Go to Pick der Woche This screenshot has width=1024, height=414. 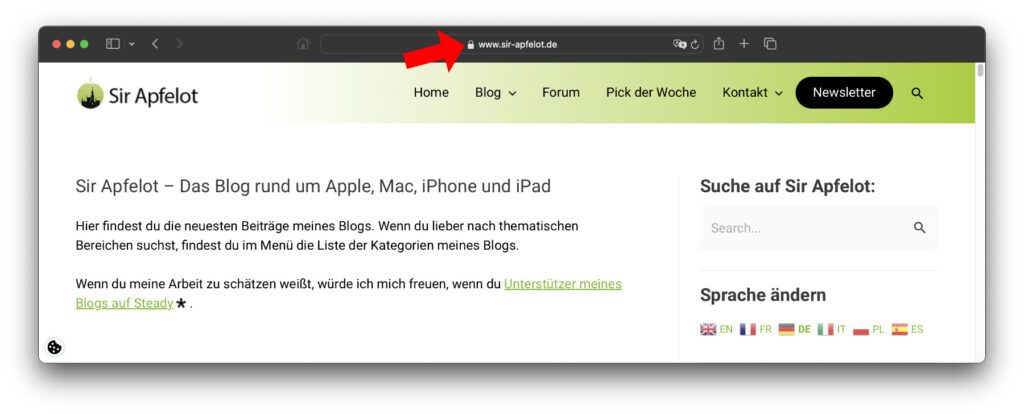pyautogui.click(x=650, y=93)
